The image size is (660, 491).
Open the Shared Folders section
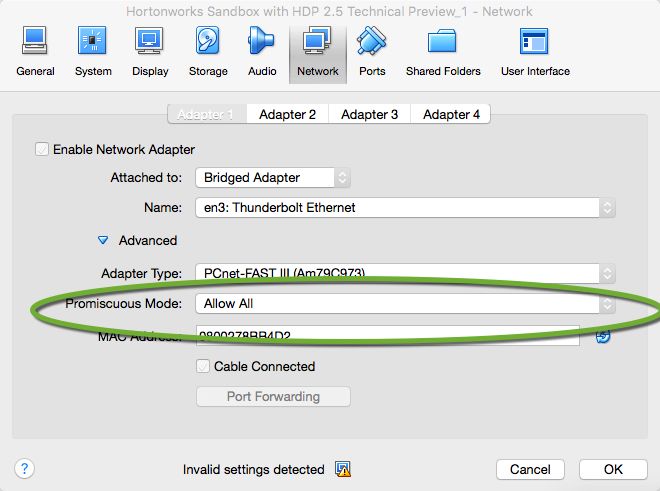[443, 53]
